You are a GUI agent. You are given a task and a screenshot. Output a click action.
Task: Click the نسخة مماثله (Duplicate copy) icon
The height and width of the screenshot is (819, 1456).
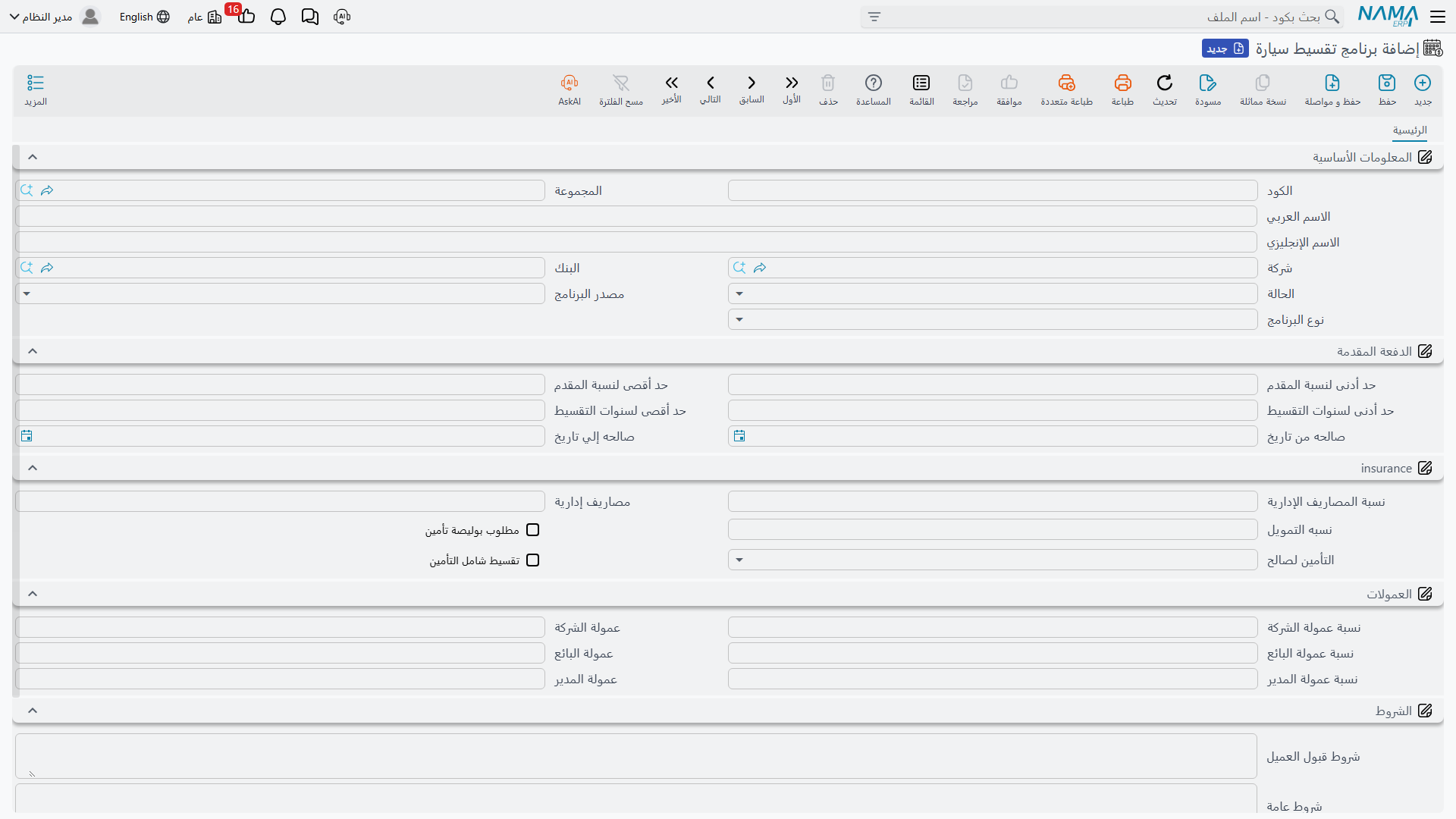tap(1263, 83)
